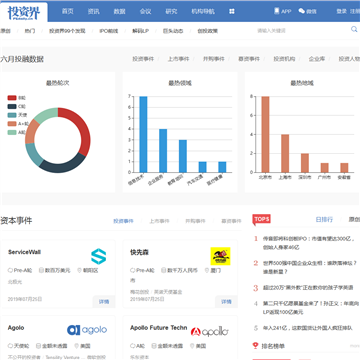Screen dimensions: 360x360
Task: Open the 巨头动态 link
Action: (173, 31)
